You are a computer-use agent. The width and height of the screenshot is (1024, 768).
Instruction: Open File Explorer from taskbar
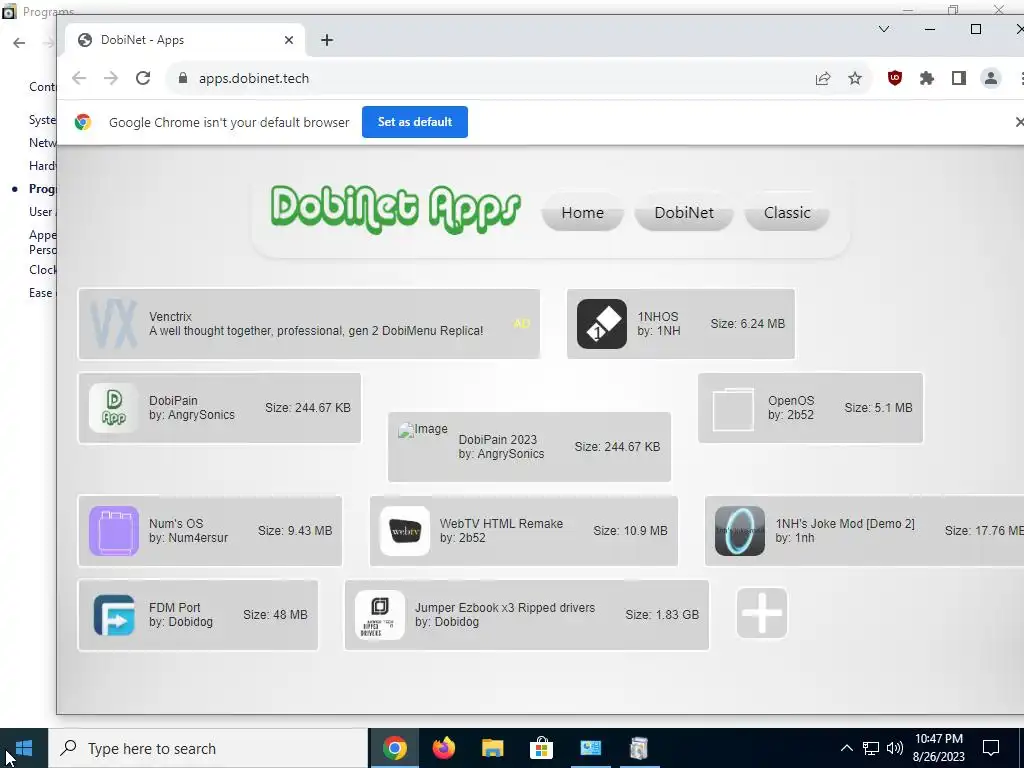point(492,748)
